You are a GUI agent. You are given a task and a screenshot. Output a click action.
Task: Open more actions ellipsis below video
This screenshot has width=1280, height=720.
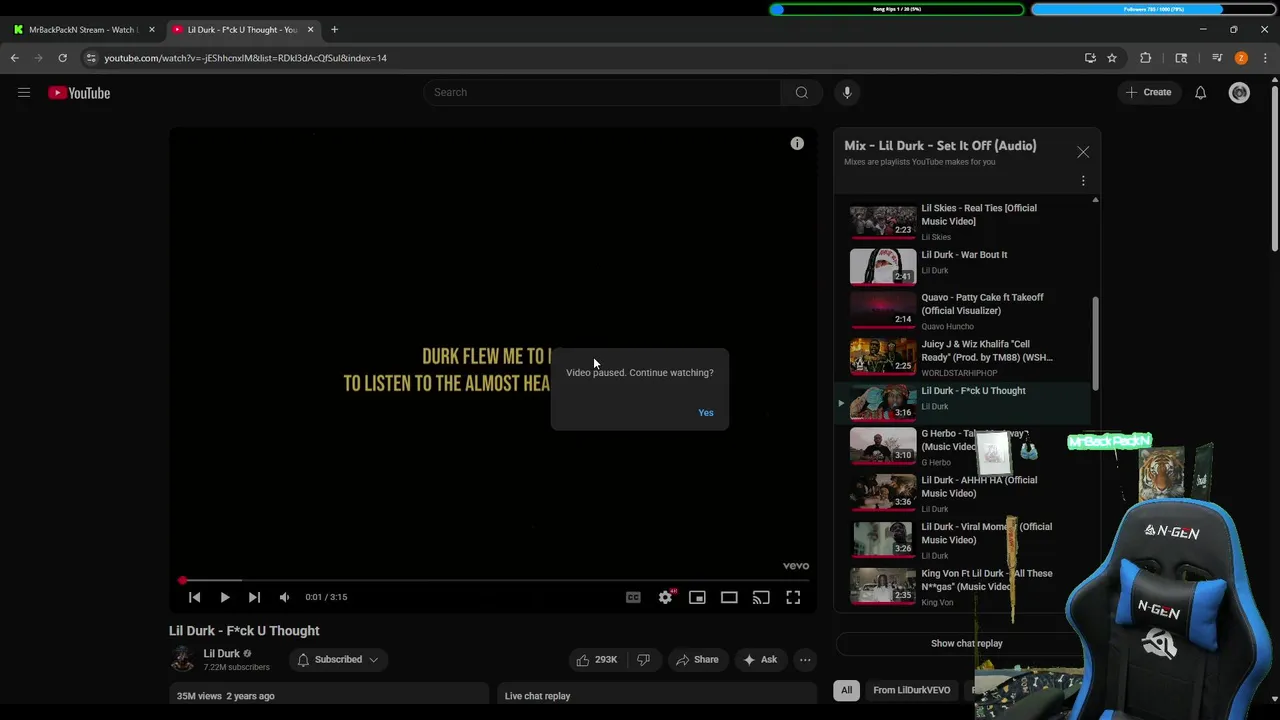point(805,660)
